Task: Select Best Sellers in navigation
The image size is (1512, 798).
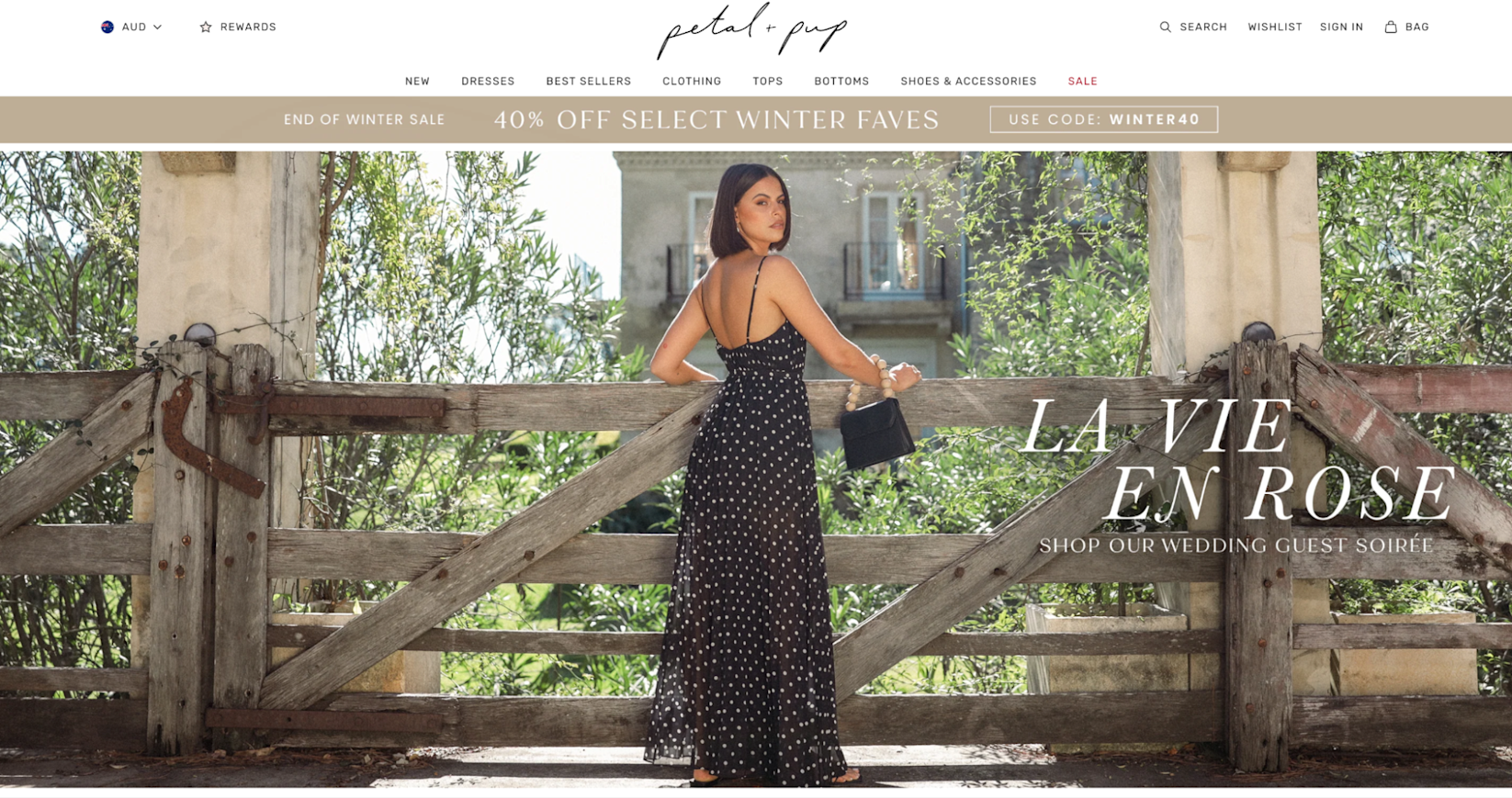Action: coord(589,81)
